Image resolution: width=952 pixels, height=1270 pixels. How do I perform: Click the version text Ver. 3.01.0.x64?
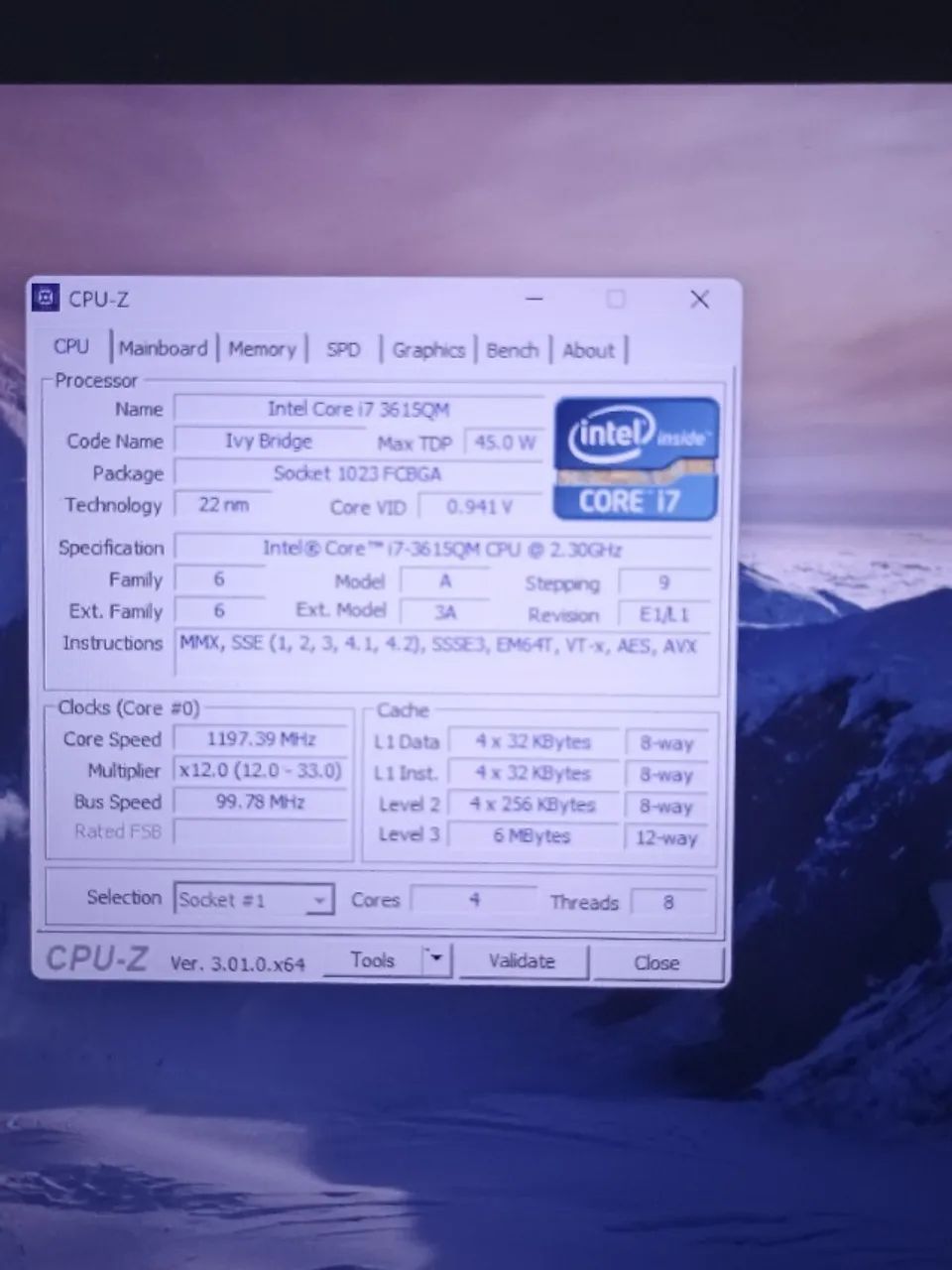[238, 963]
